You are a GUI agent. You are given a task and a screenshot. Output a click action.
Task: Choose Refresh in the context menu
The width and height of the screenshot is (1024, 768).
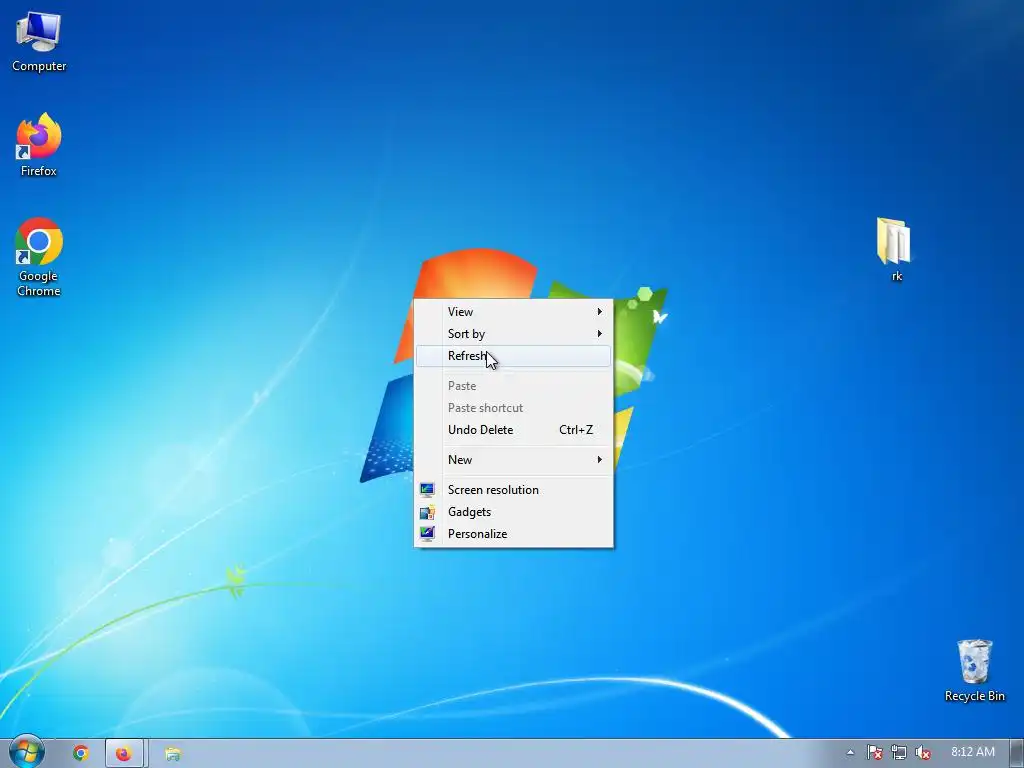click(x=513, y=356)
